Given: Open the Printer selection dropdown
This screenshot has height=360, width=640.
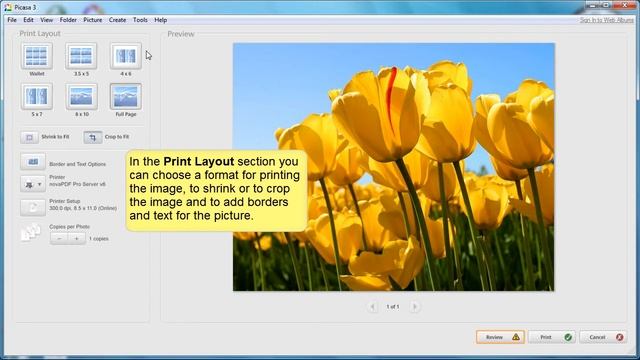Looking at the screenshot, I should 33,184.
